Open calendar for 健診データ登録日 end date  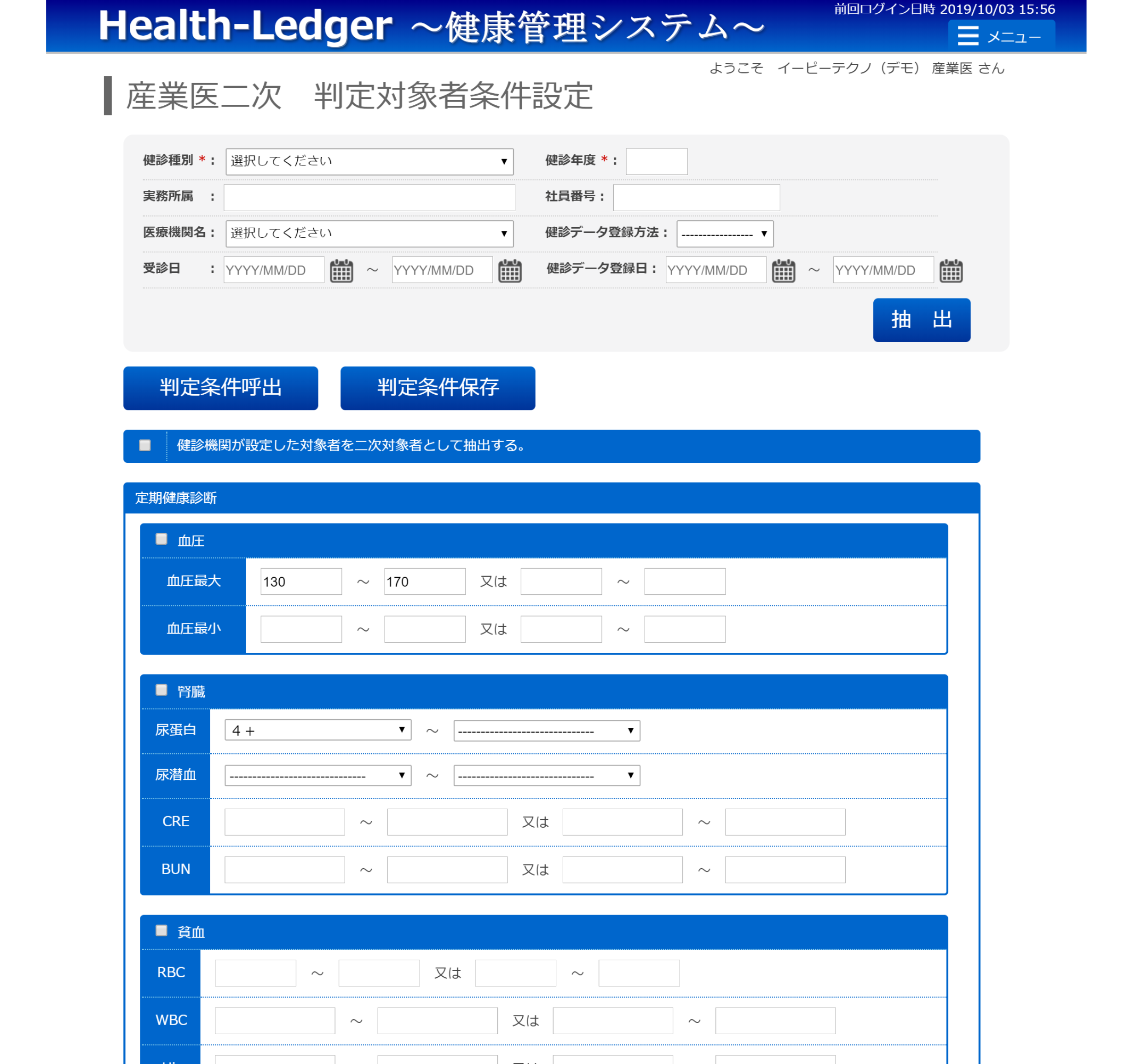[951, 271]
